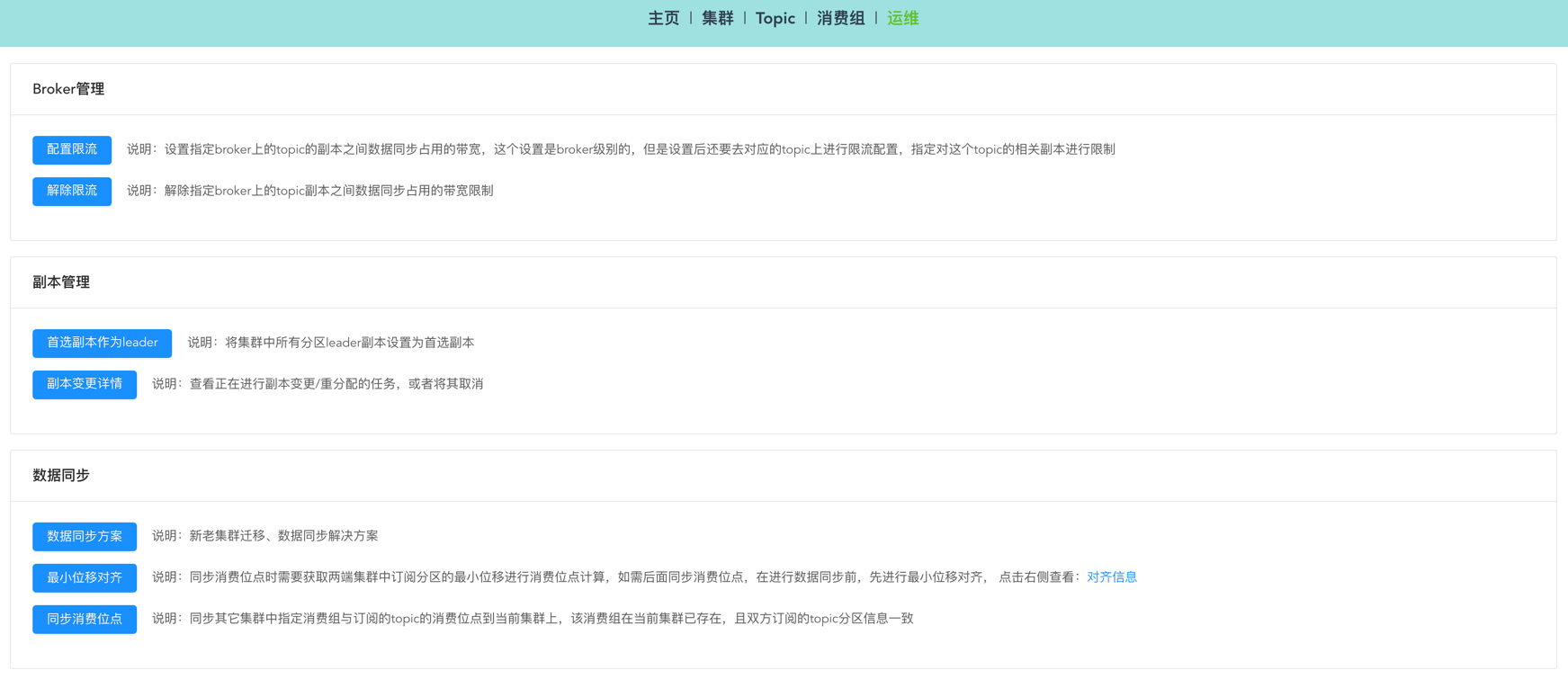Click the Broker管理 section heading

[x=68, y=89]
